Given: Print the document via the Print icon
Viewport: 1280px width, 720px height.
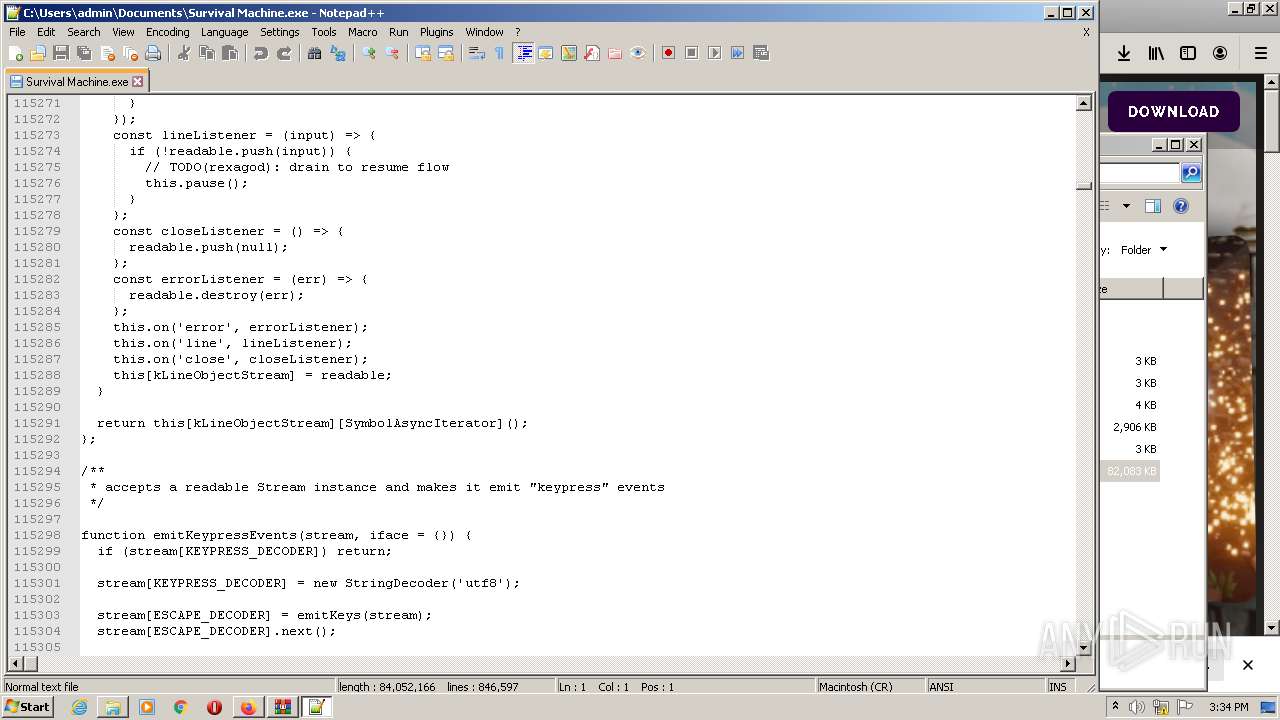Looking at the screenshot, I should pyautogui.click(x=153, y=53).
